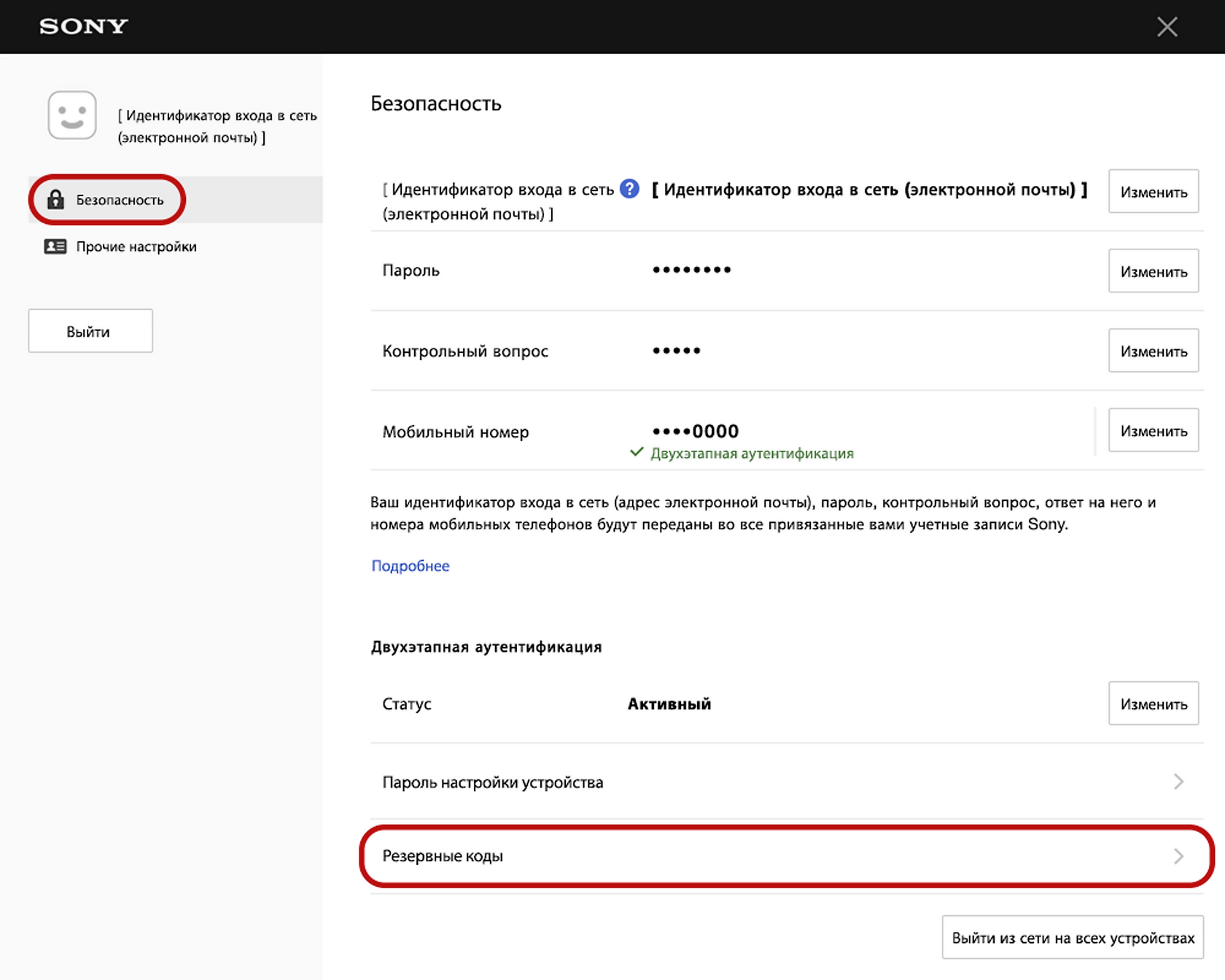
Task: Click the Выйти button
Action: pos(90,331)
